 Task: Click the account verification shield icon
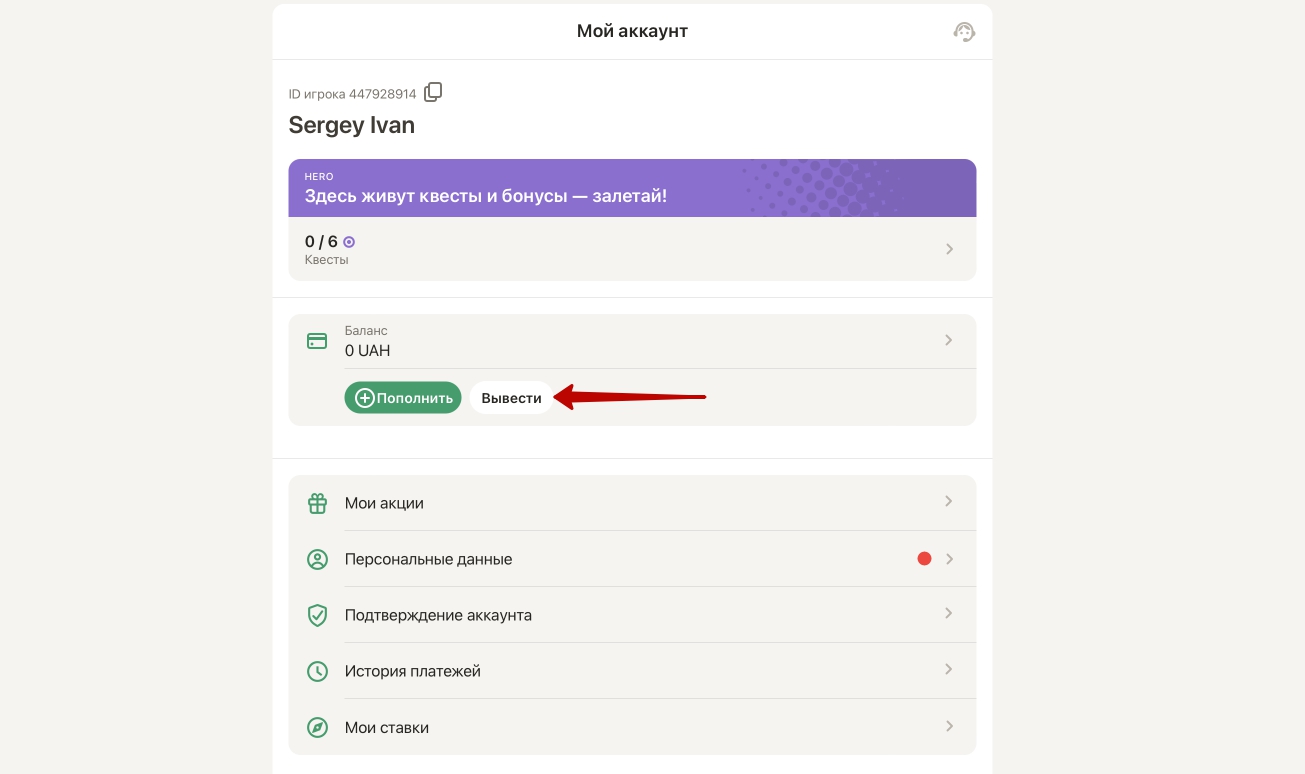pos(317,615)
